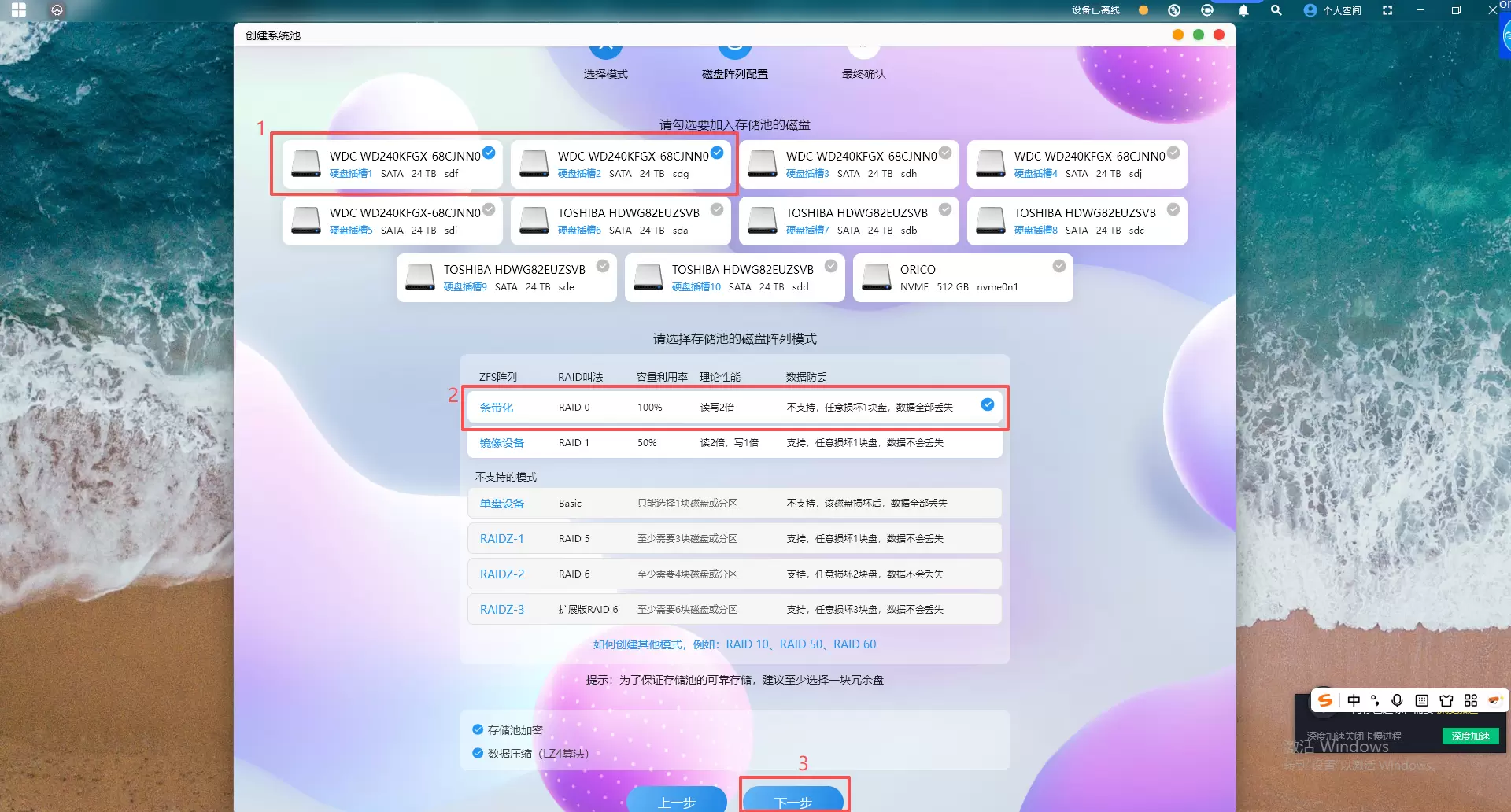Open the RAID 10/50/60 how-to link

pos(734,644)
